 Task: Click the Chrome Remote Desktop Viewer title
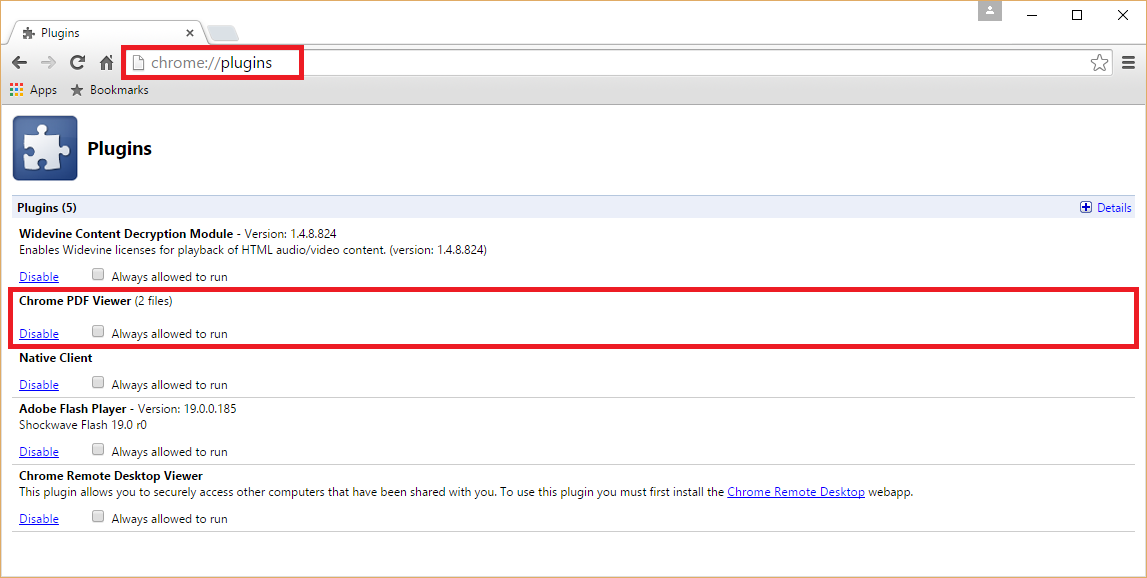pyautogui.click(x=111, y=476)
